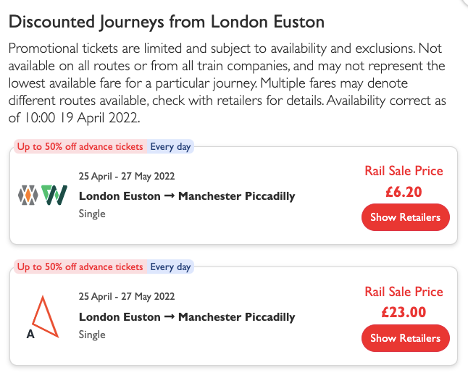Viewport: 468px width, 378px height.
Task: Click the second 'Every day' badge
Action: (x=170, y=267)
